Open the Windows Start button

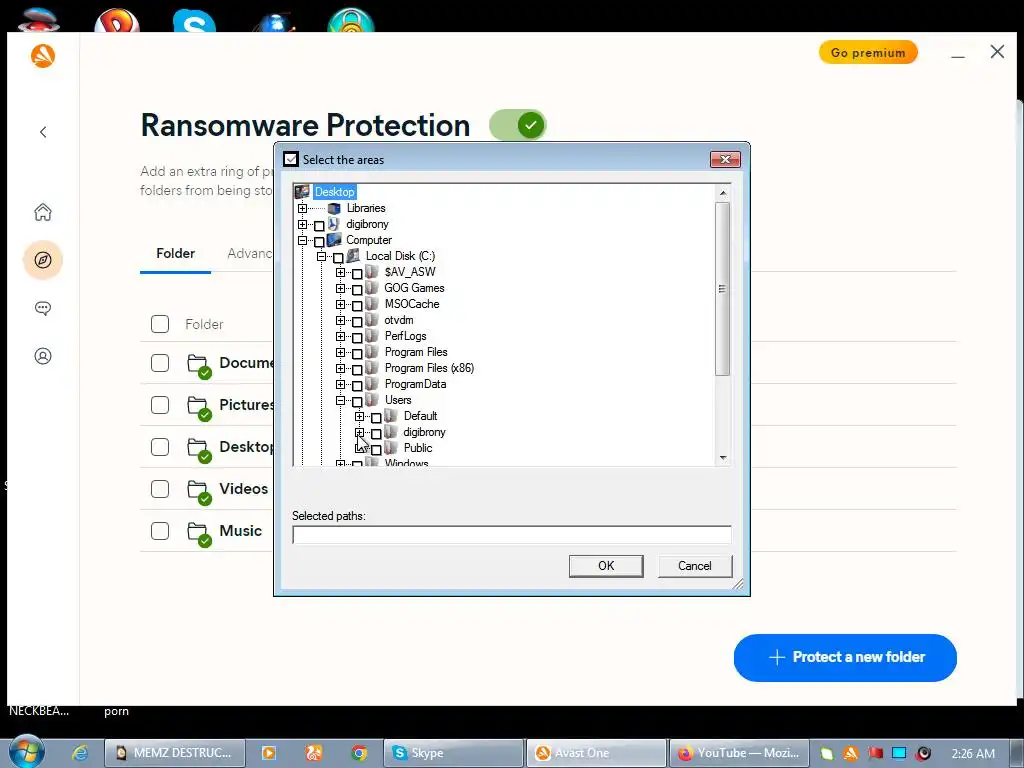pyautogui.click(x=27, y=751)
